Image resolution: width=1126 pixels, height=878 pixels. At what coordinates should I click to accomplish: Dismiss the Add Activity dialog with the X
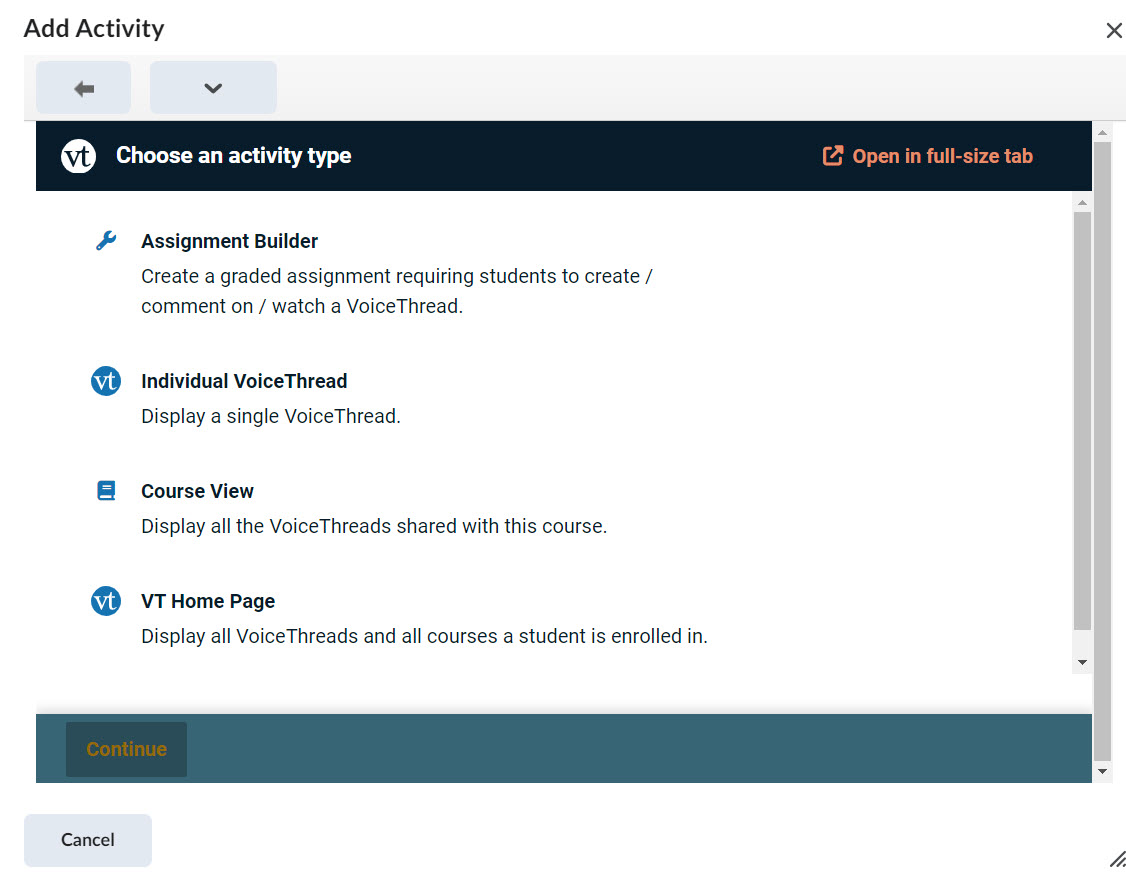coord(1114,30)
